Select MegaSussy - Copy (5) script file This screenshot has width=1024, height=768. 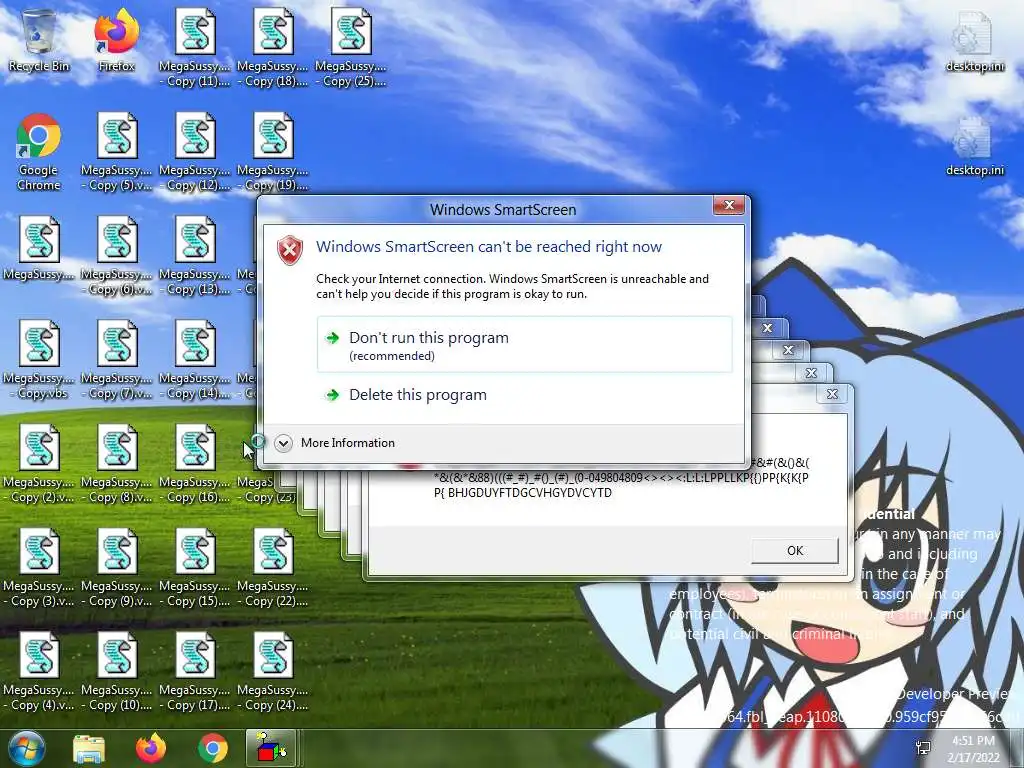coord(117,151)
